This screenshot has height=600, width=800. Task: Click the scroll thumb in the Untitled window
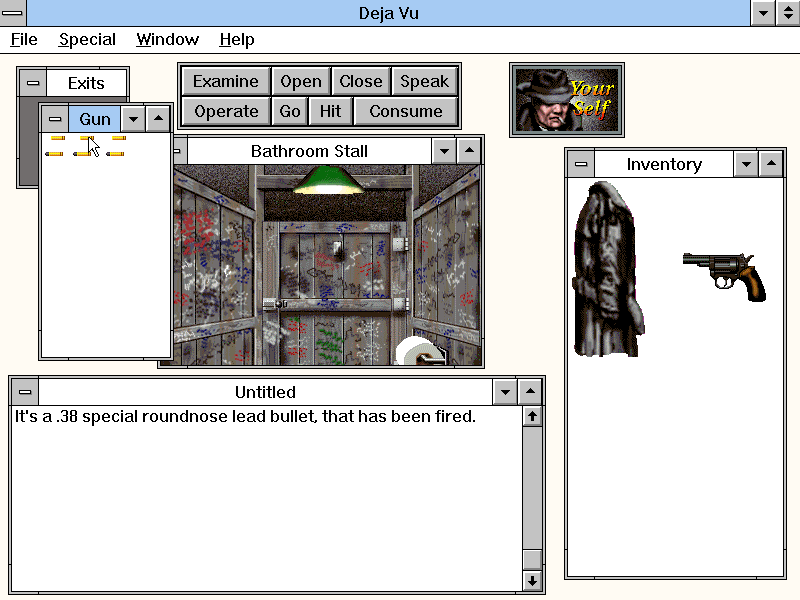coord(532,560)
